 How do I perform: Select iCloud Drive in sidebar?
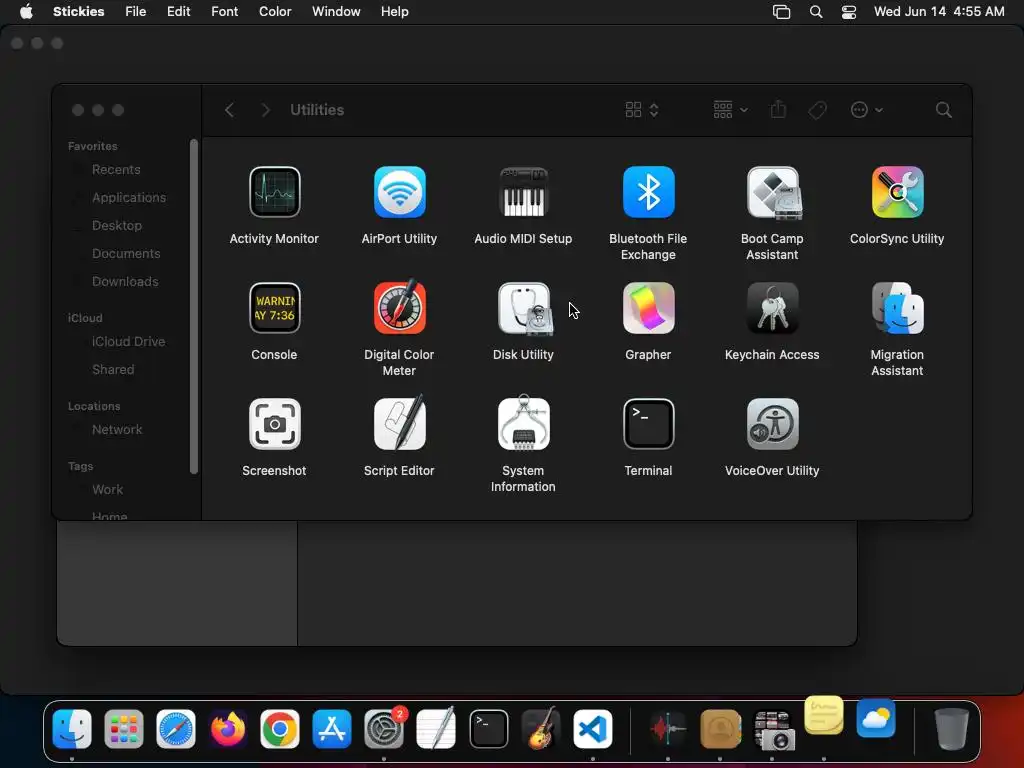(128, 342)
